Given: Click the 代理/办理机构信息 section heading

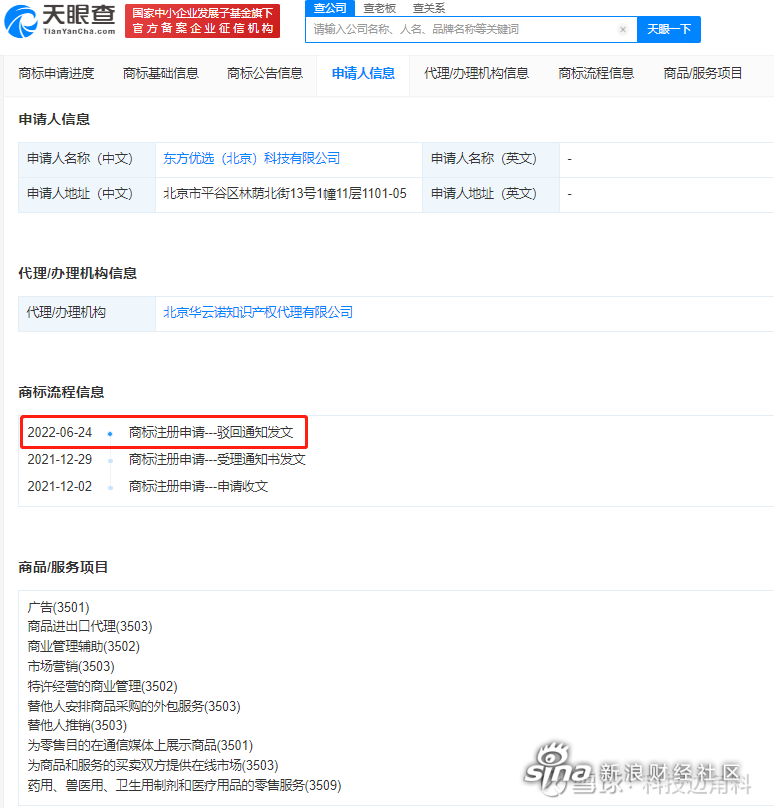Looking at the screenshot, I should [x=77, y=274].
